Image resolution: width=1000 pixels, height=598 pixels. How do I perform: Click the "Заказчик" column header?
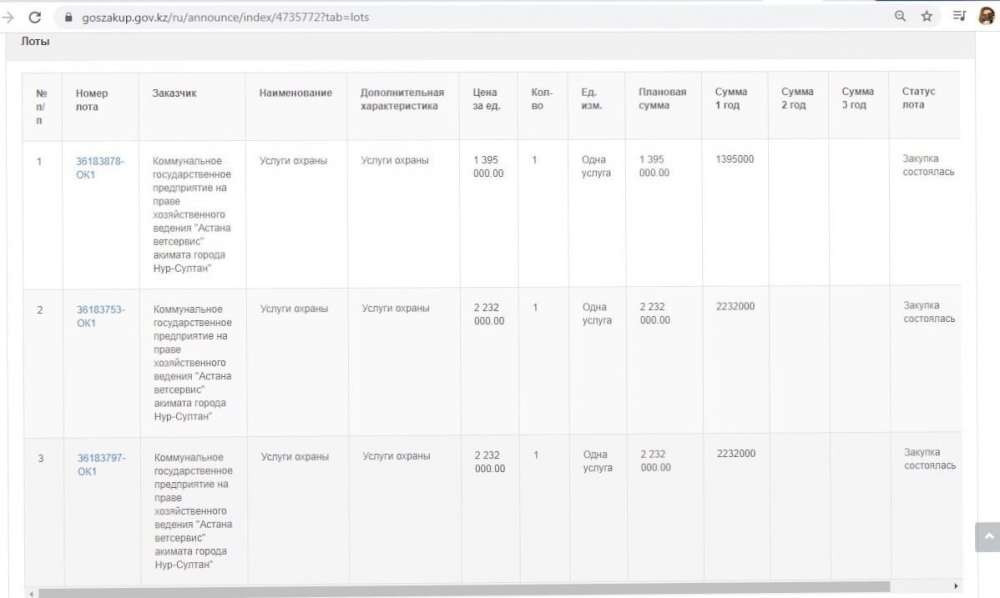[174, 93]
